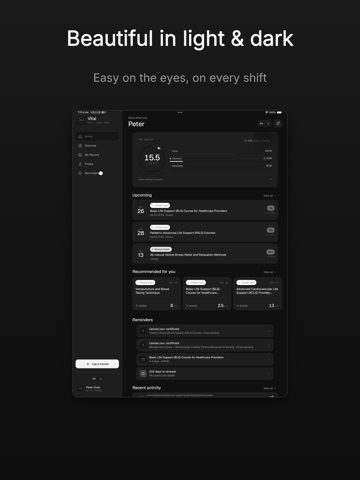This screenshot has height=480, width=360.
Task: Open the Pediatric Advanced Life Support course card
Action: tap(205, 232)
